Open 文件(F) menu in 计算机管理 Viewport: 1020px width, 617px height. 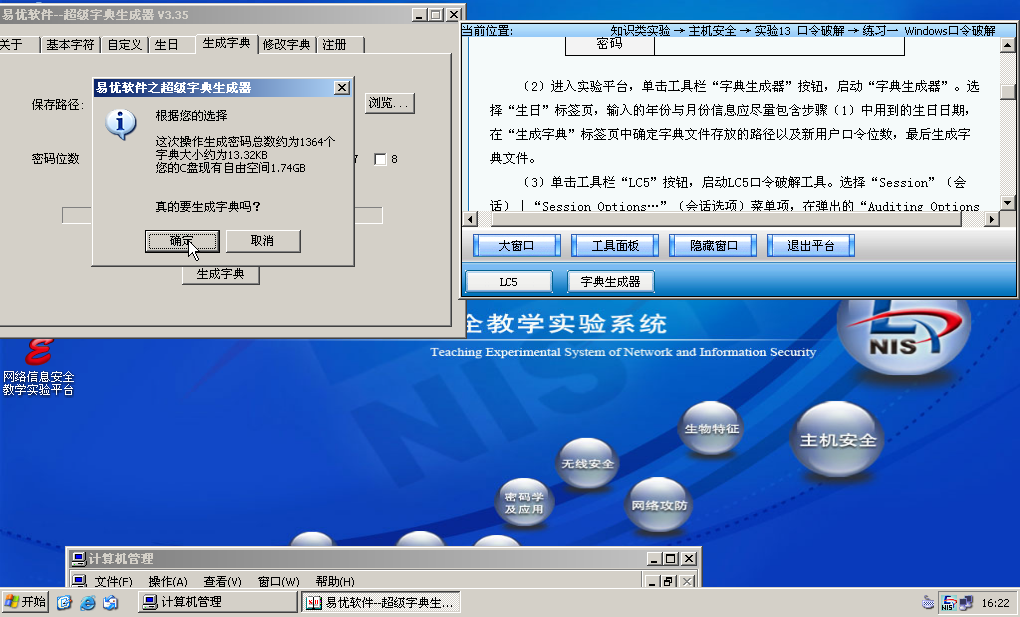pyautogui.click(x=113, y=581)
